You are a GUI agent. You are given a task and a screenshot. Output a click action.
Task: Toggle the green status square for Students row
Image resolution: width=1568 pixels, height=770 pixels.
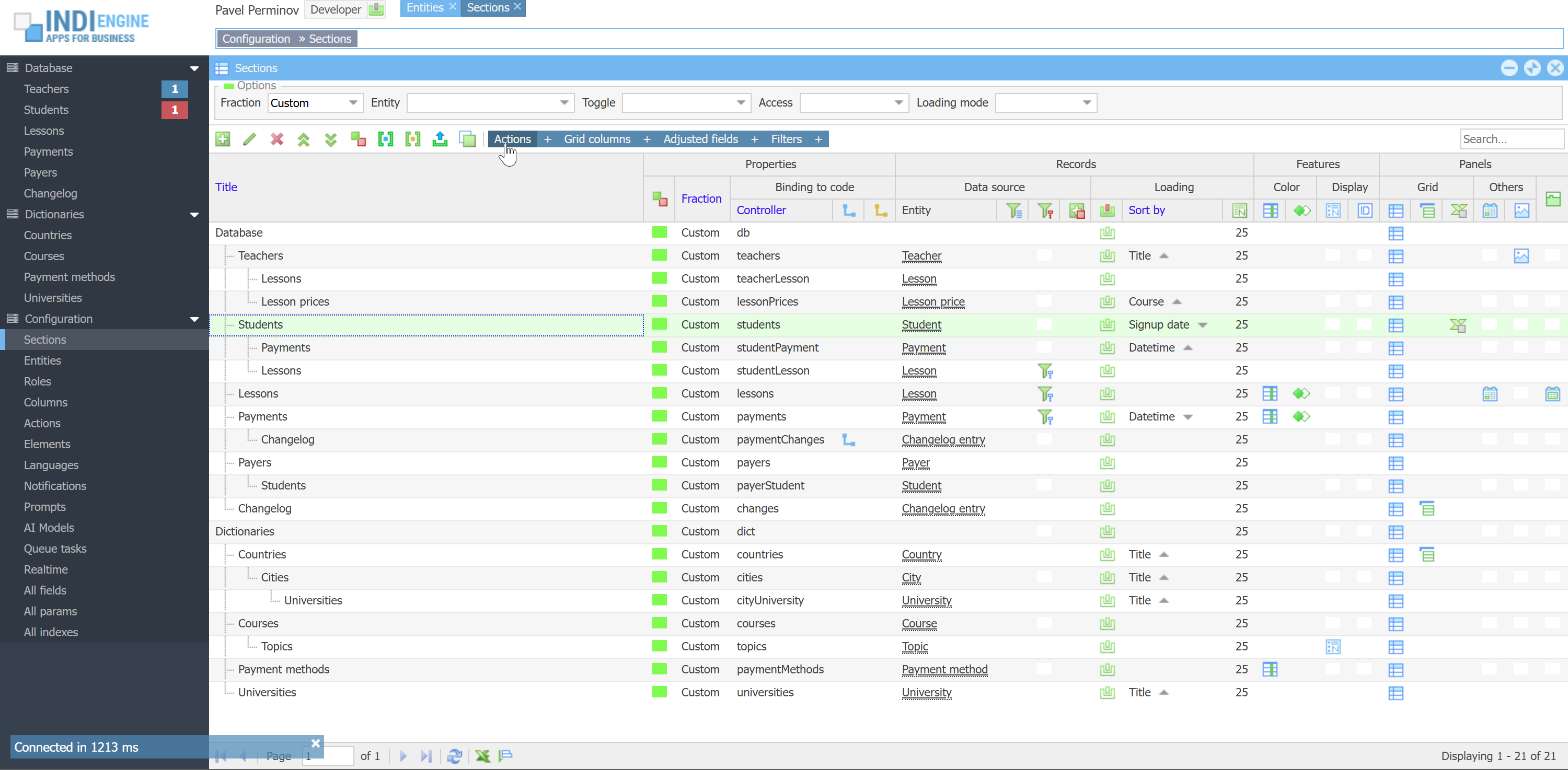tap(659, 324)
